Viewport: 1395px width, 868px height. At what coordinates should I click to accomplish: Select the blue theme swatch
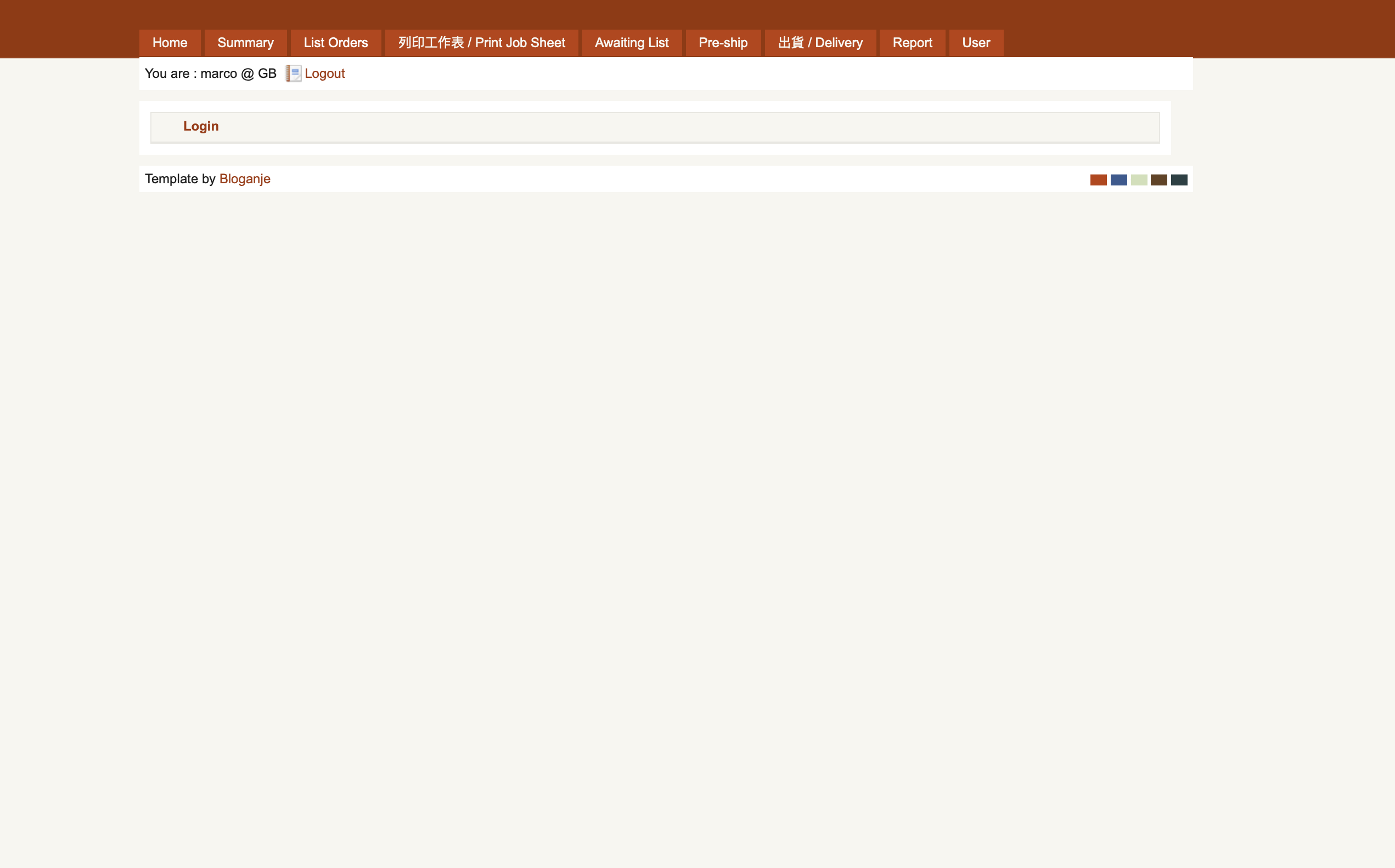1118,179
